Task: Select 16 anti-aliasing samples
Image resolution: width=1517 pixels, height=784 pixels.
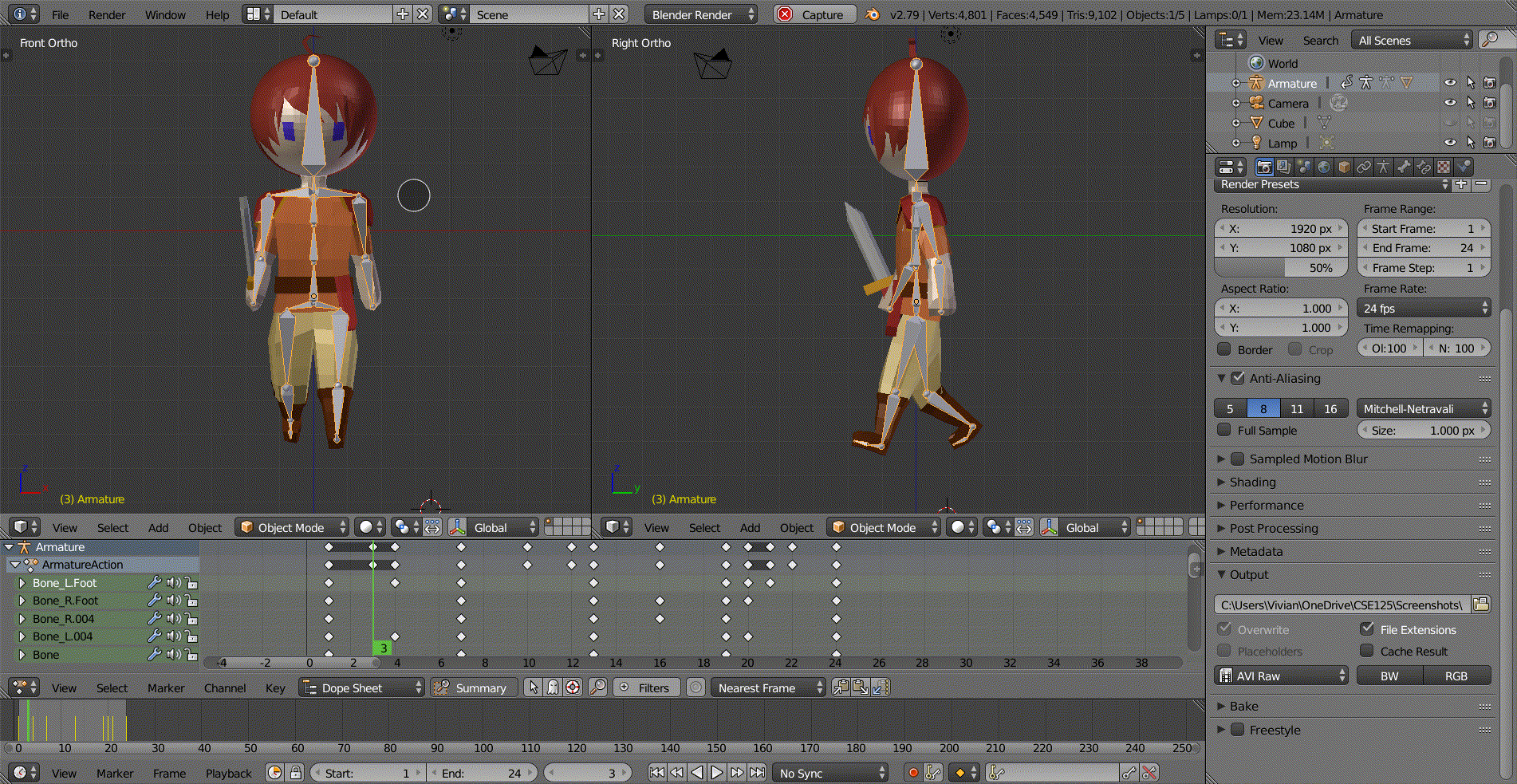Action: click(x=1330, y=408)
